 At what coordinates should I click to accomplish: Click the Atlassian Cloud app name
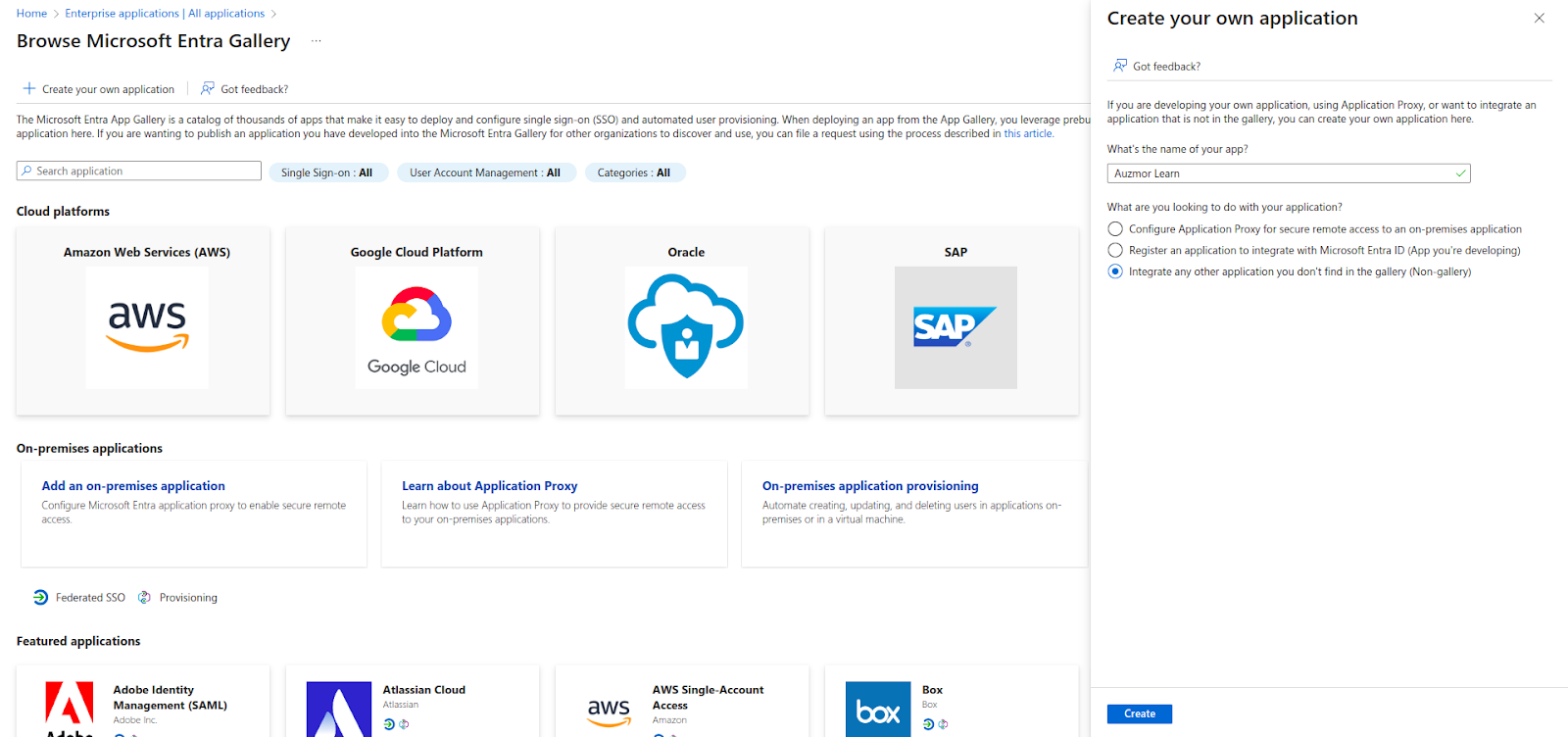(x=424, y=690)
